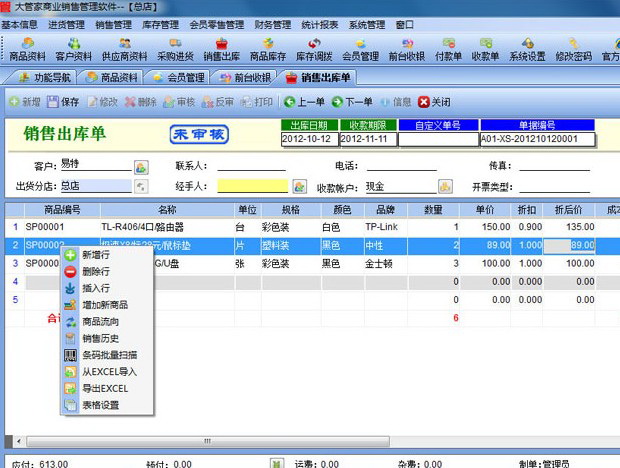Open handler picker icon beside 经手人
The image size is (620, 468).
[x=299, y=186]
